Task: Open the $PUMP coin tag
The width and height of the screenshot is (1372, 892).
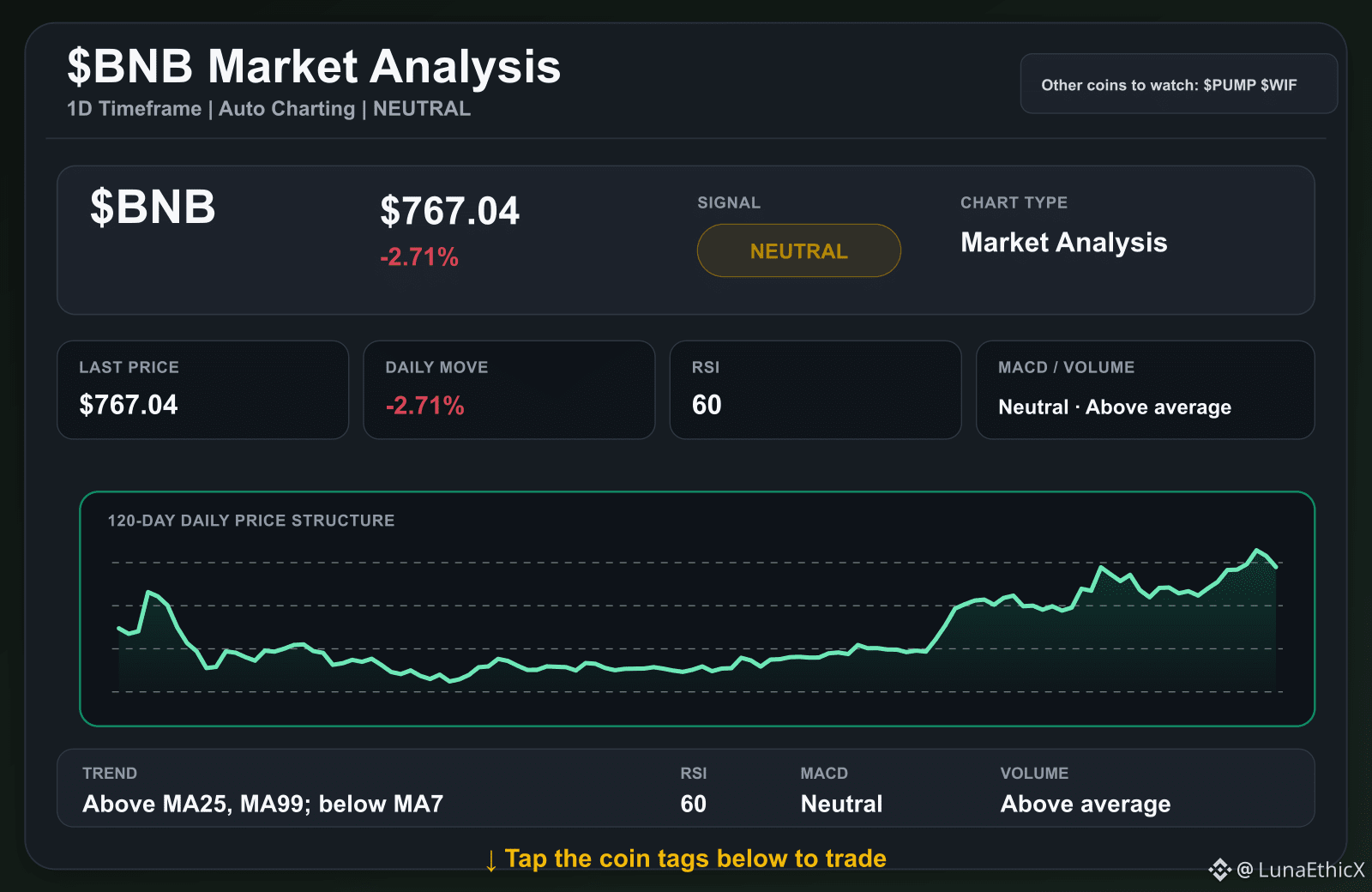Action: [x=1229, y=85]
